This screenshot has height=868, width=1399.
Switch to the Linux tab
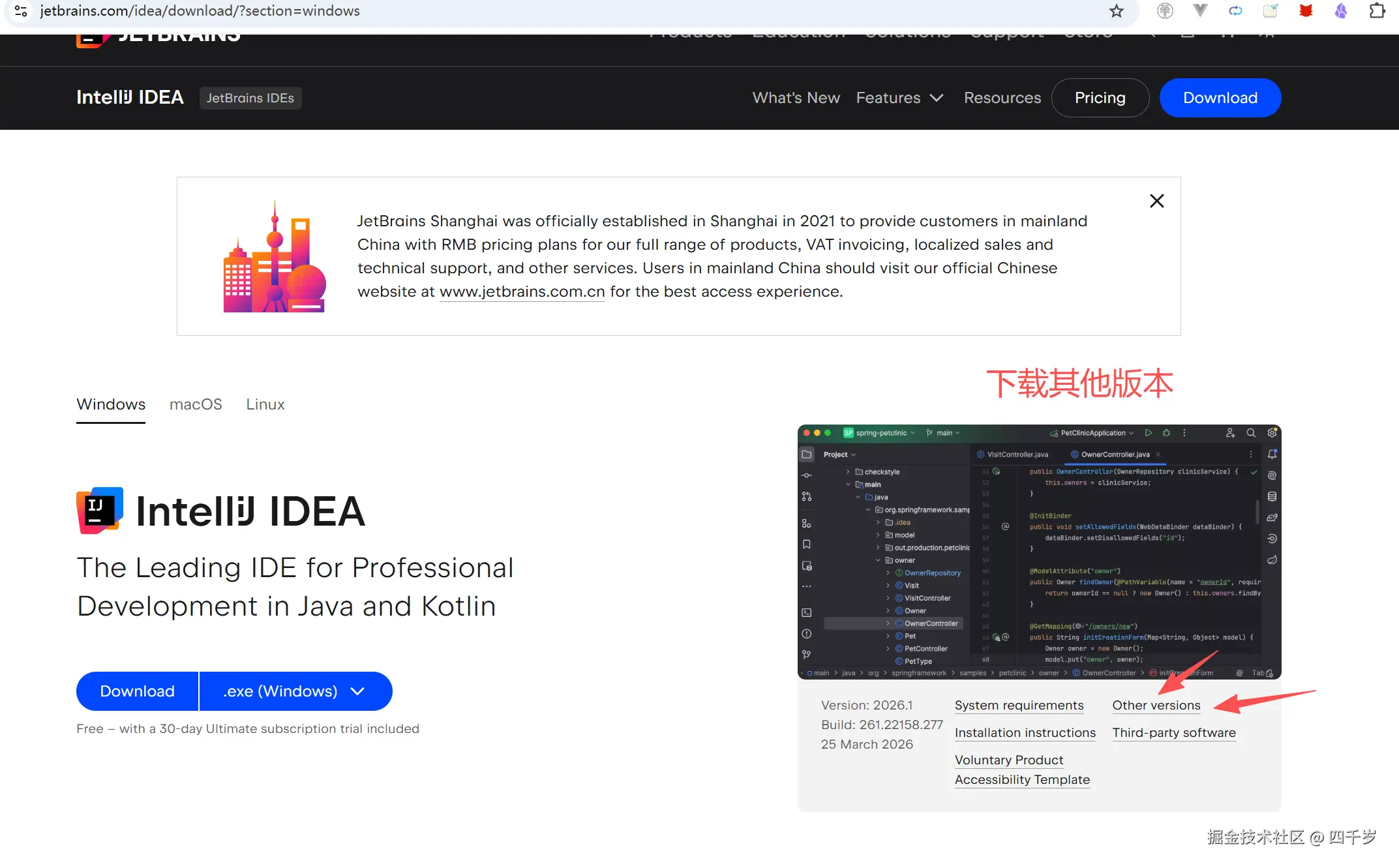coord(265,404)
